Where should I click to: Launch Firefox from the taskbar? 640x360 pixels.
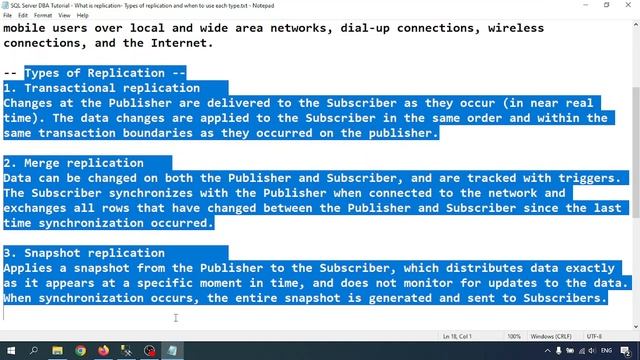[x=104, y=351]
